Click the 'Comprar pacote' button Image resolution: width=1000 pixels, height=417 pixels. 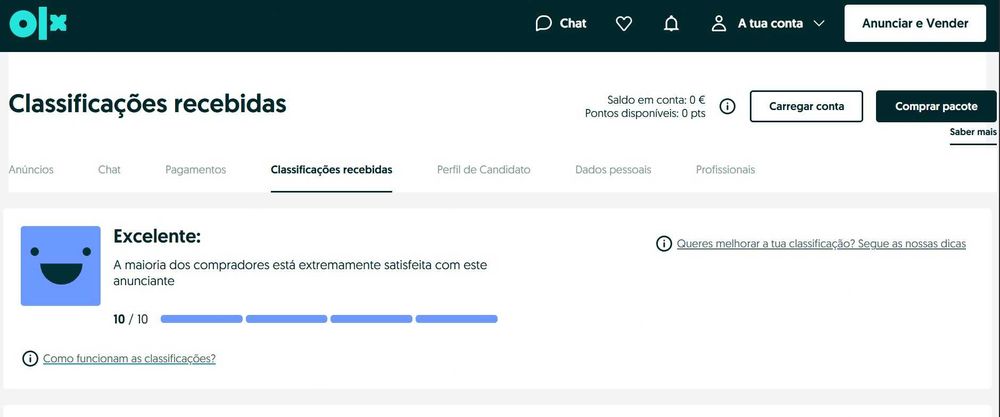tap(936, 106)
